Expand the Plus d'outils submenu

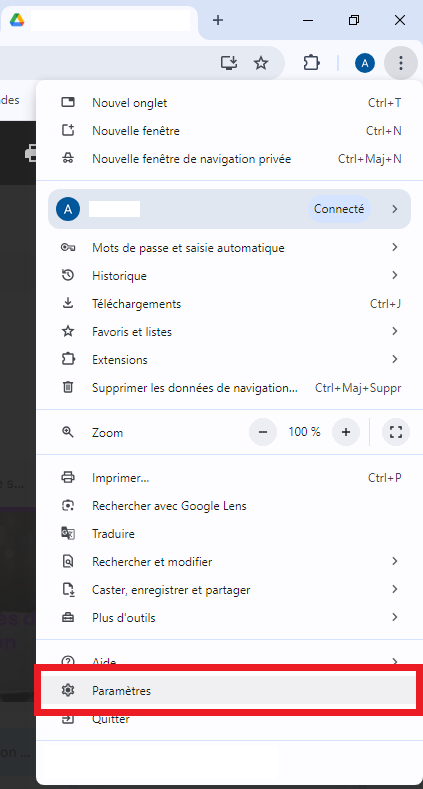[229, 617]
